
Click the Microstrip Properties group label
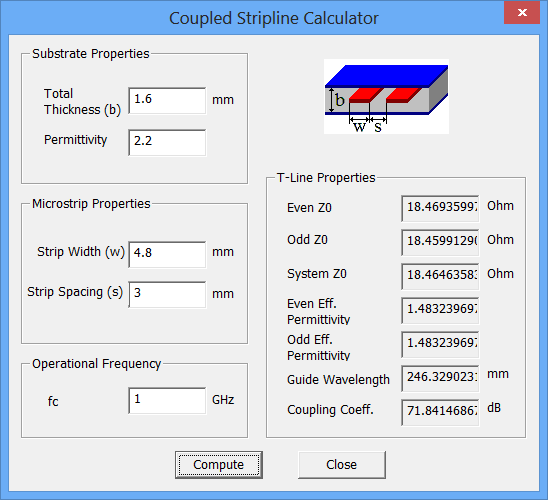[x=91, y=204]
